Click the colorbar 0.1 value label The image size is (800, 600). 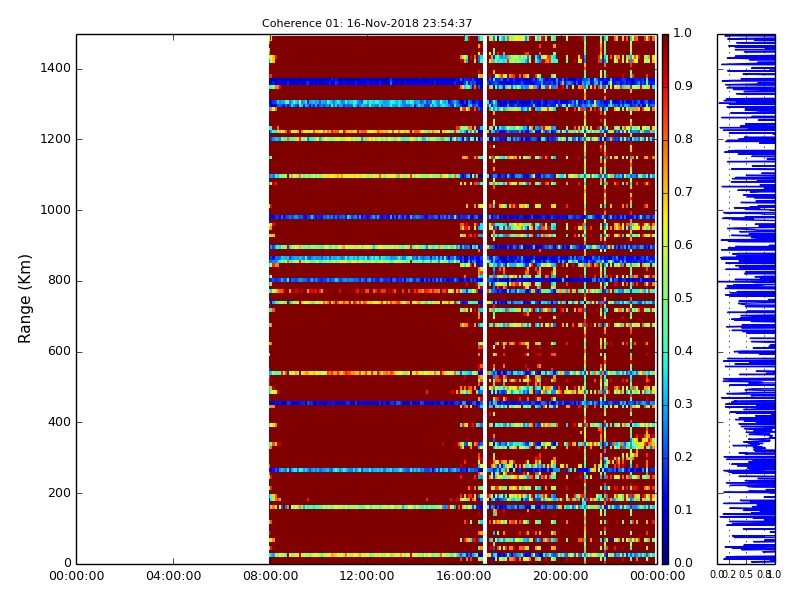click(683, 510)
